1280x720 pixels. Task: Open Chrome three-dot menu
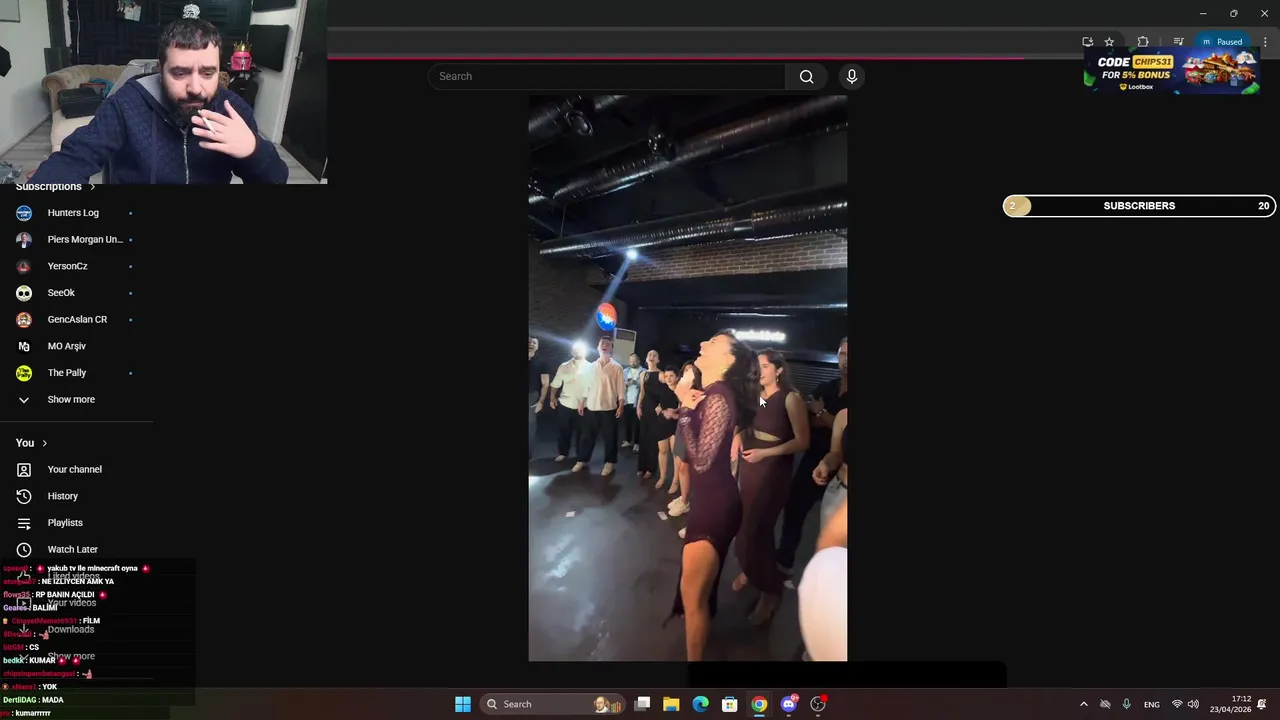1265,42
